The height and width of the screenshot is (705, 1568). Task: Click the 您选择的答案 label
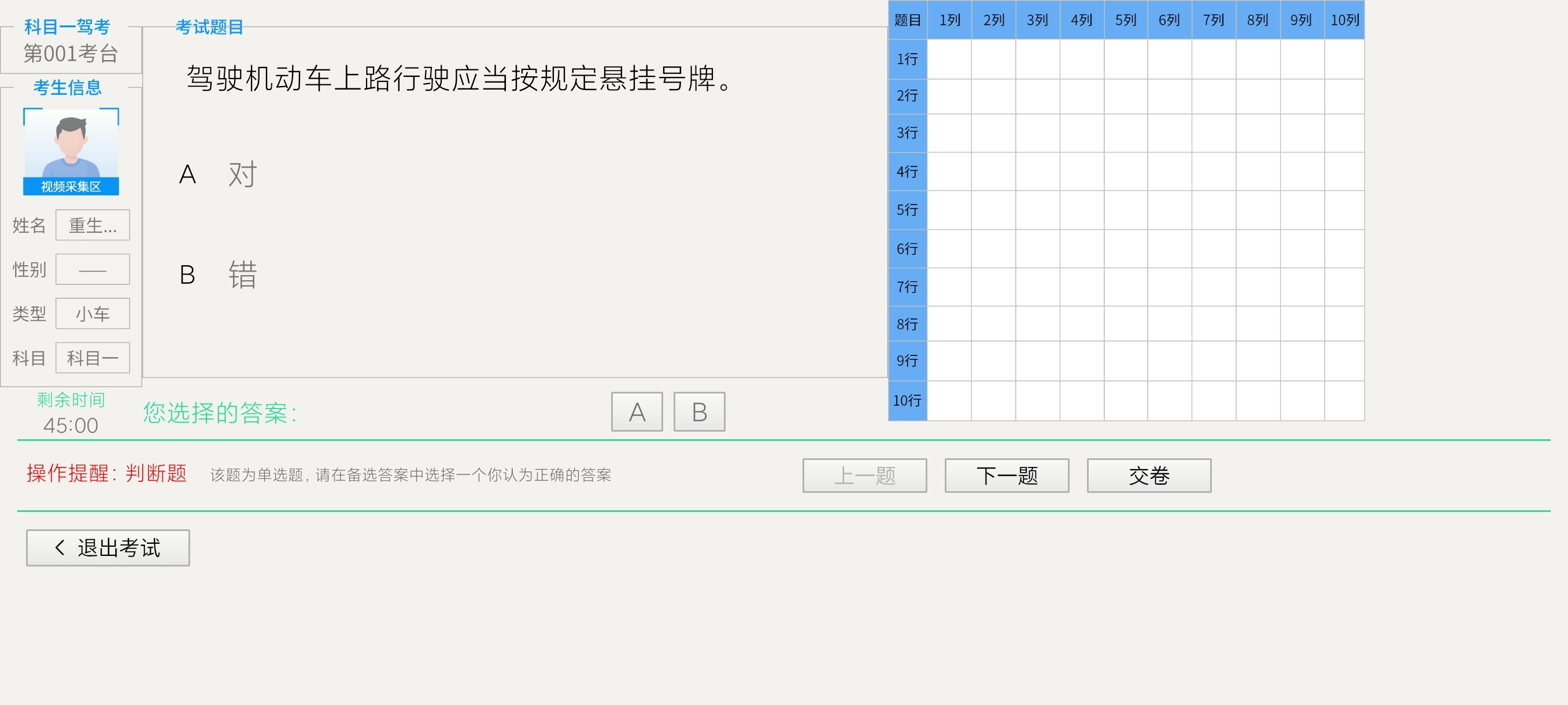point(220,413)
